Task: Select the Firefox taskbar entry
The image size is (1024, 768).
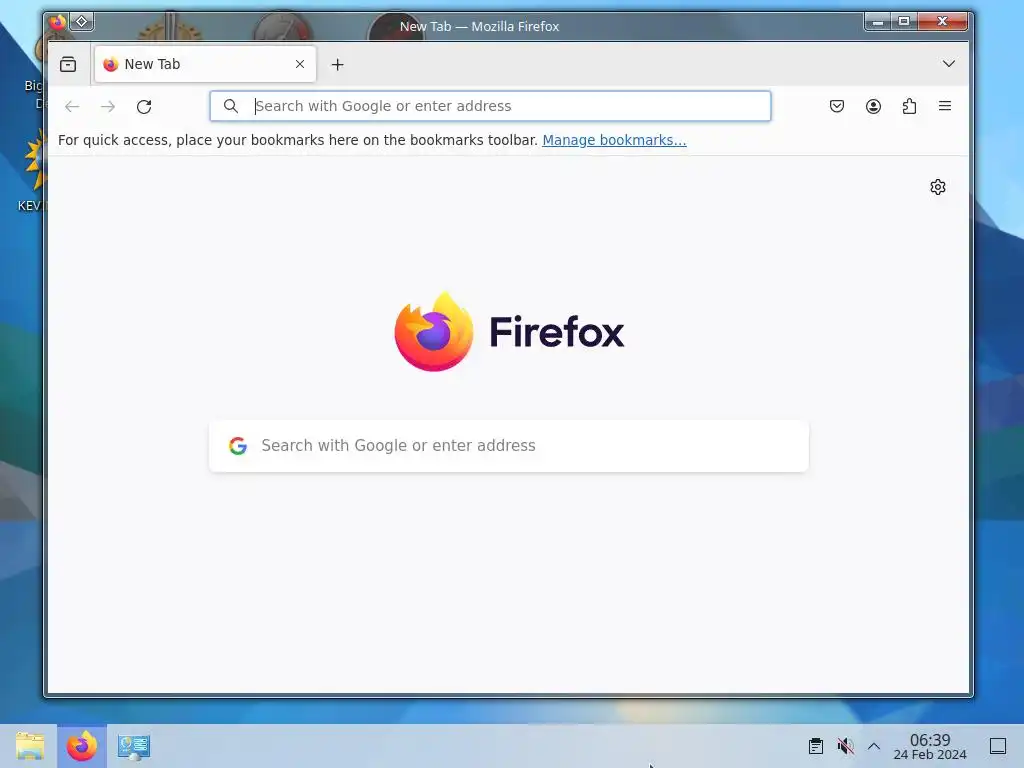Action: 82,746
